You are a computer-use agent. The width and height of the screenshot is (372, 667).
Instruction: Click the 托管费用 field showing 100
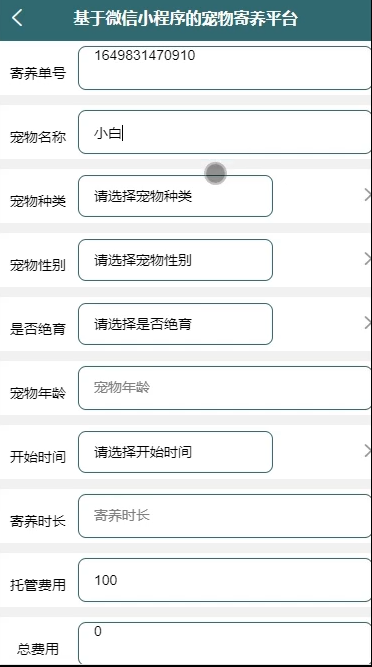(x=225, y=580)
